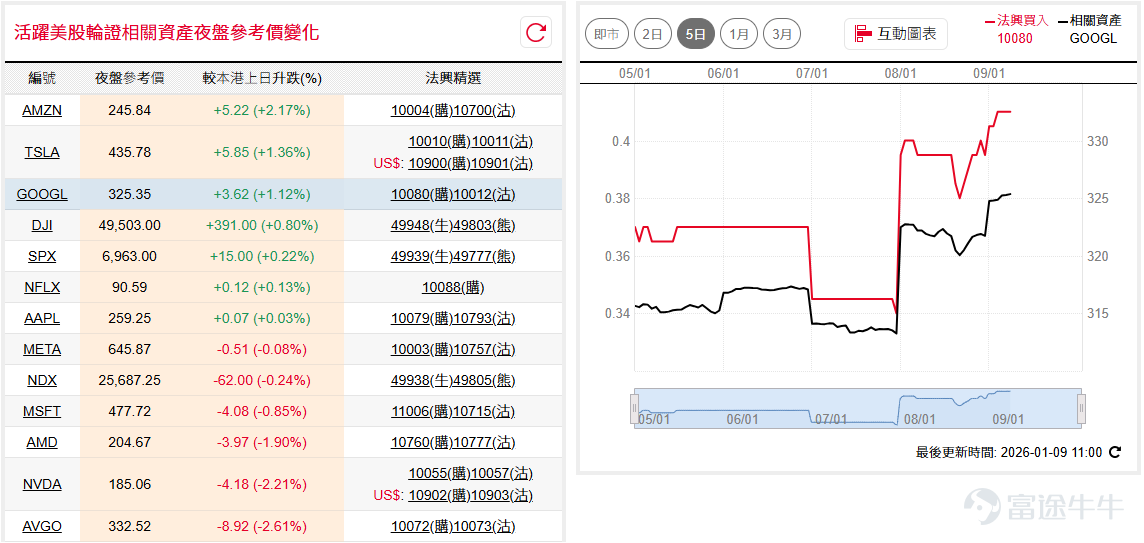This screenshot has width=1144, height=543.
Task: Open bull contract 49939(牛) for SPX
Action: 422,257
